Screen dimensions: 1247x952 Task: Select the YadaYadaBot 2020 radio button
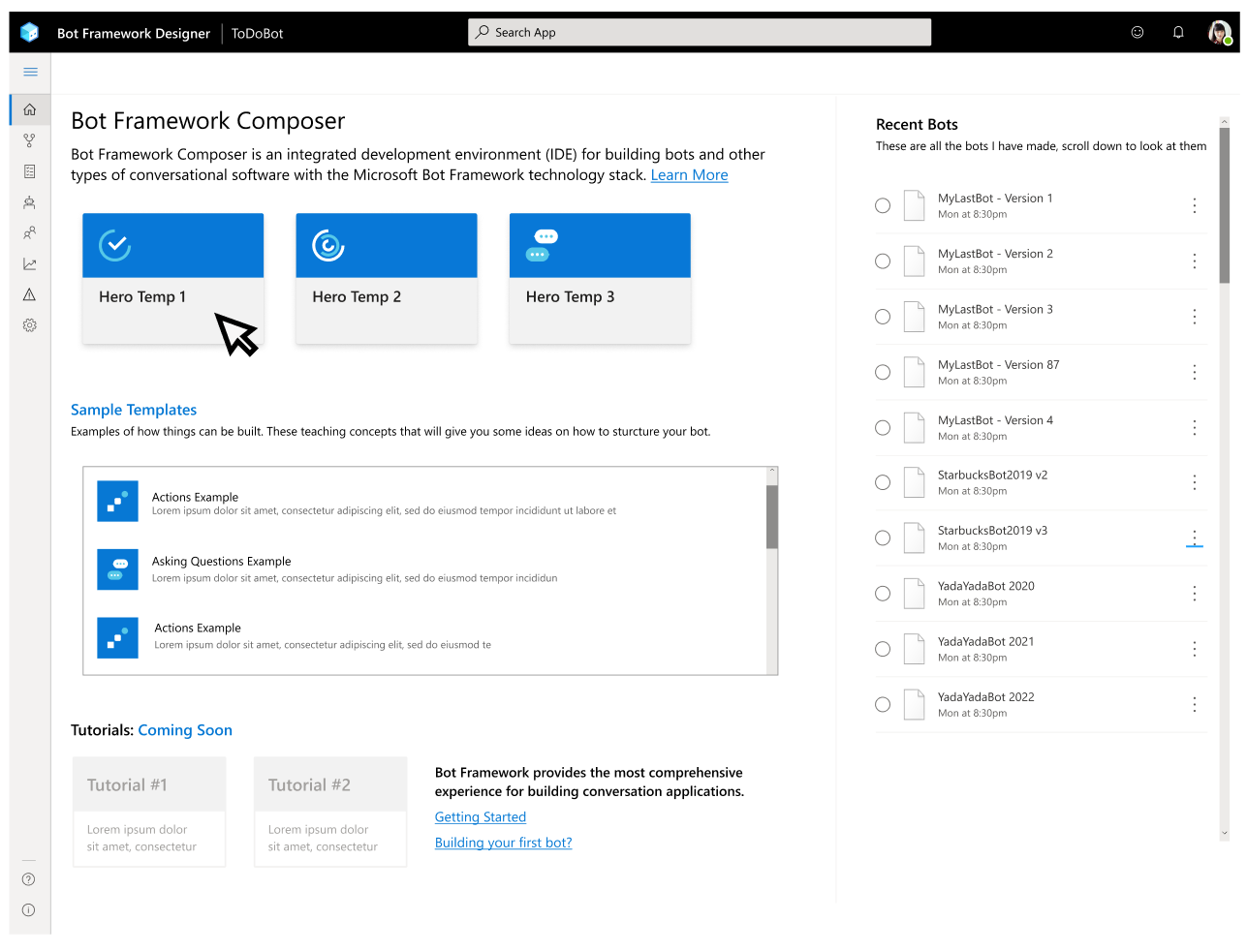click(x=883, y=594)
